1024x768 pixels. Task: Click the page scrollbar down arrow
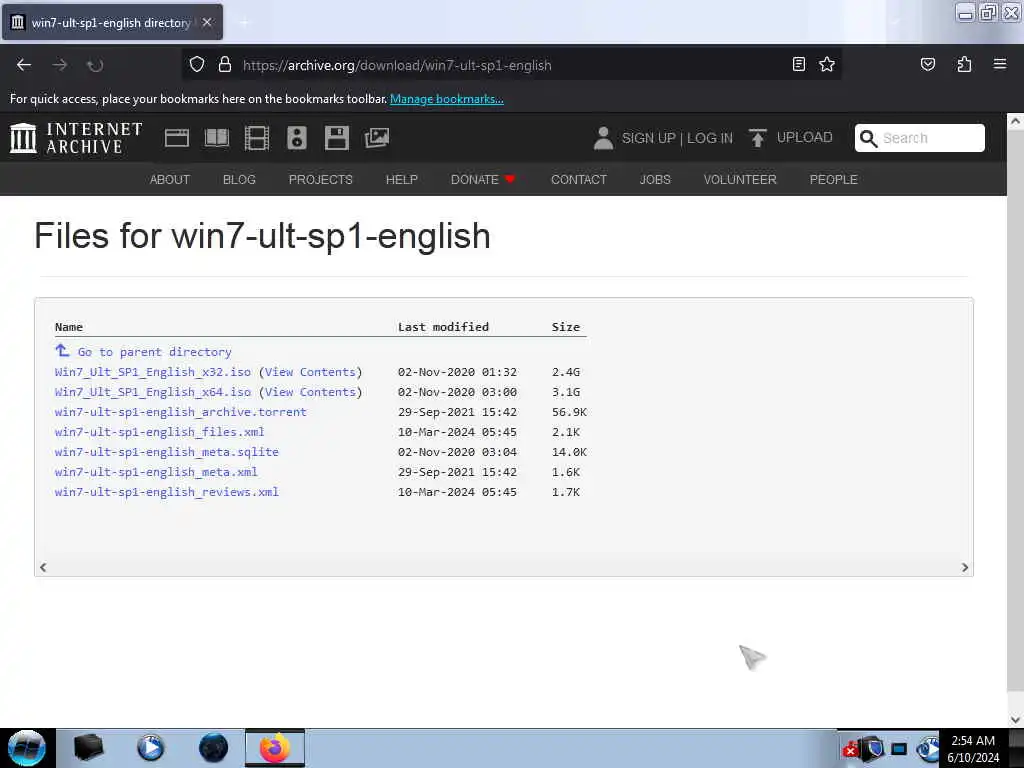tap(1015, 720)
